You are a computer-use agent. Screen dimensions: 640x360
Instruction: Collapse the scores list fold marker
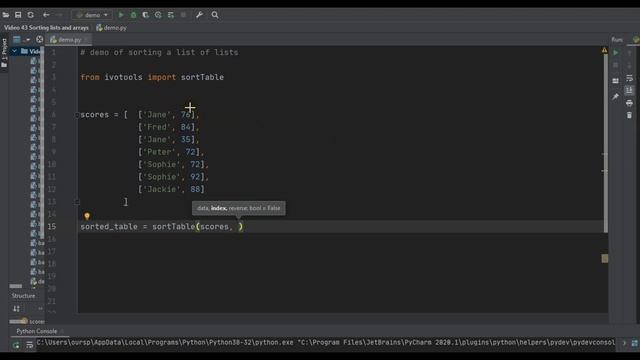[77, 115]
